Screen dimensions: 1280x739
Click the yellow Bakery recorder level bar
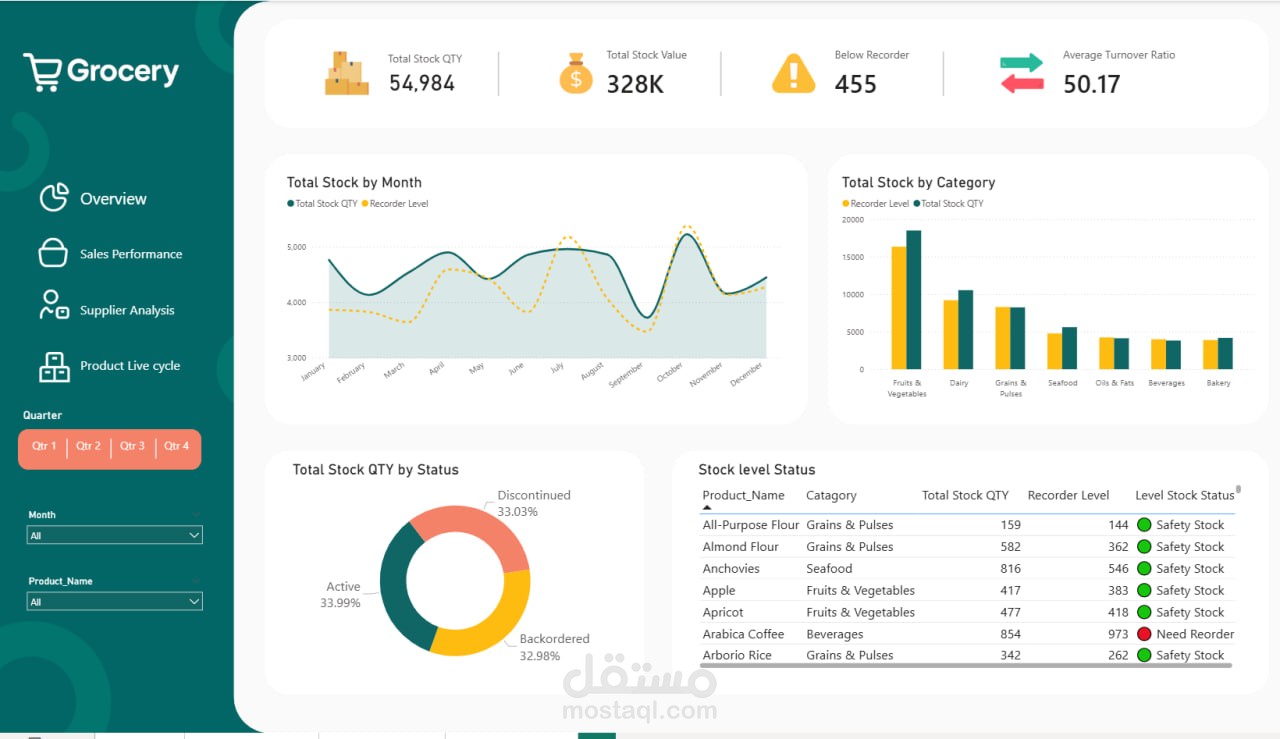[1210, 355]
